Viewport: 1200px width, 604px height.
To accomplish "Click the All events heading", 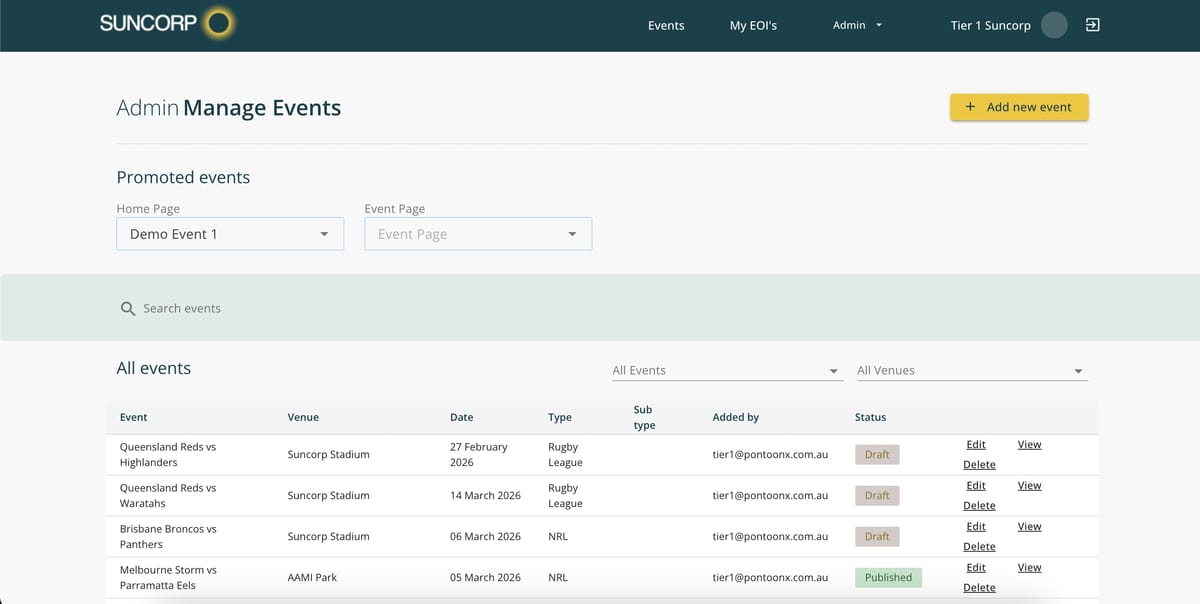I will click(154, 368).
